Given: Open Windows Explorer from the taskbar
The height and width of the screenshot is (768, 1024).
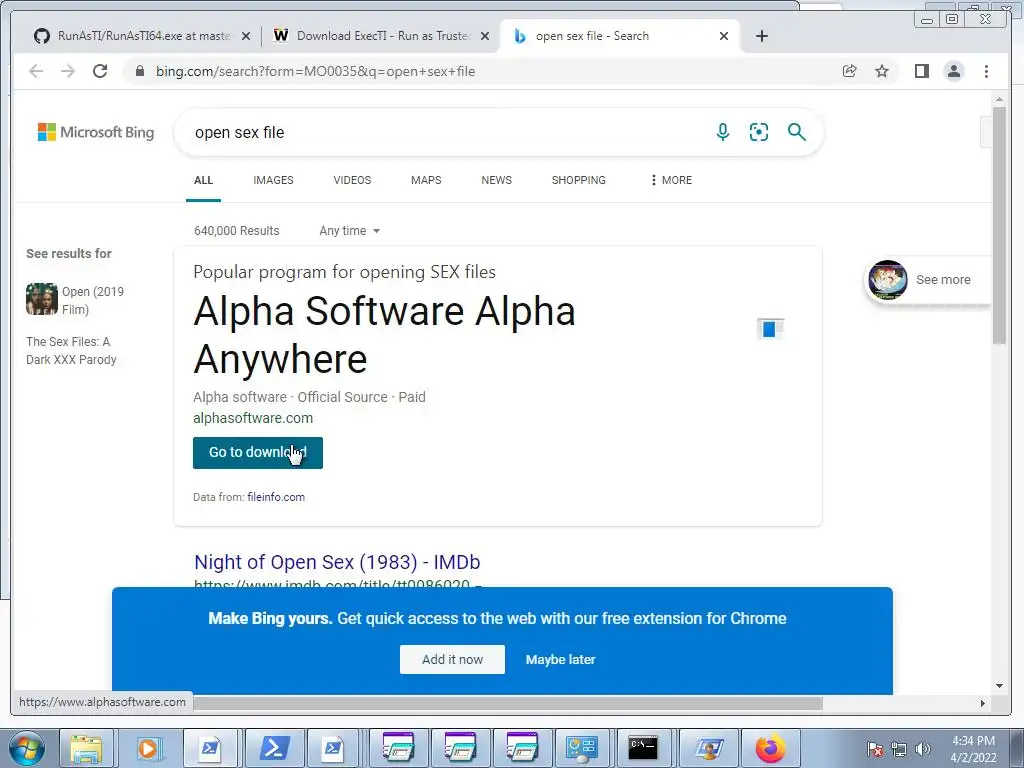Looking at the screenshot, I should click(86, 748).
